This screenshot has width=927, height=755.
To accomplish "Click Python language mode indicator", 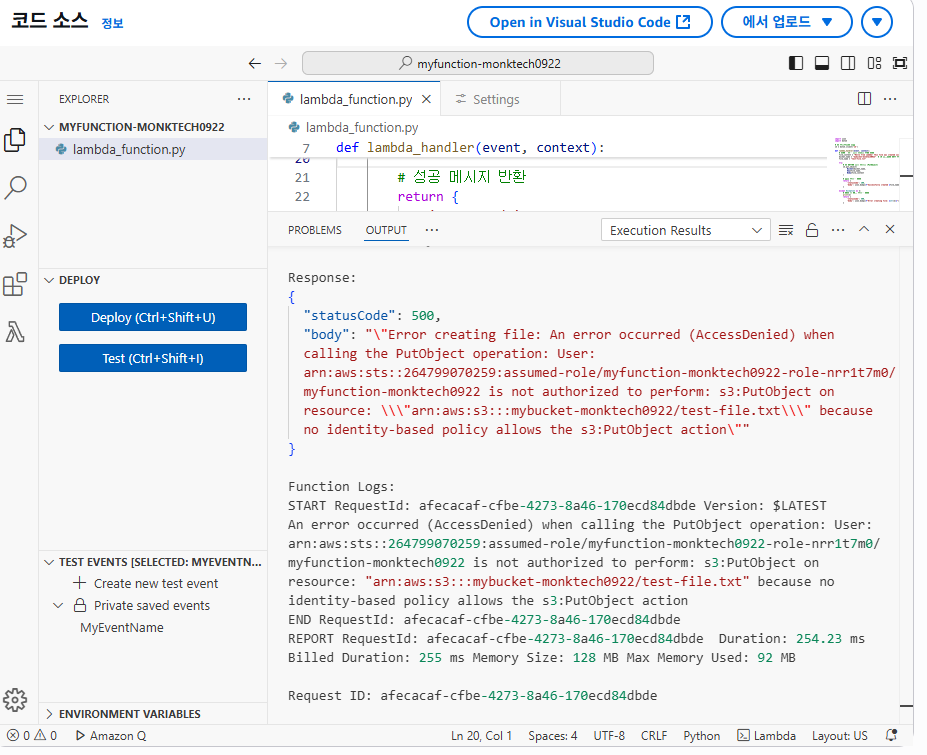I will click(702, 735).
